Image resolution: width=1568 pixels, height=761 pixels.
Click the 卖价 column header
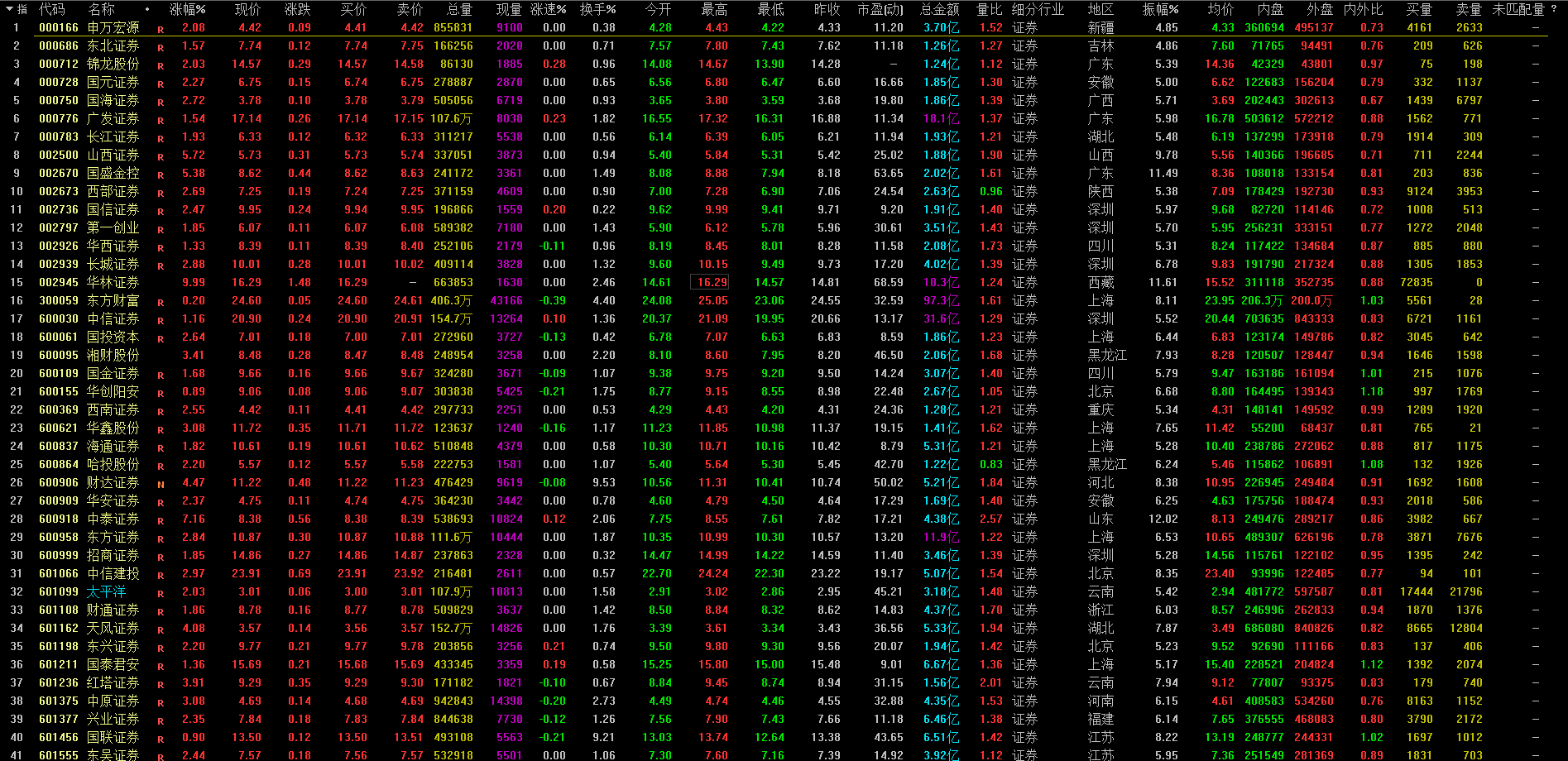(x=410, y=9)
